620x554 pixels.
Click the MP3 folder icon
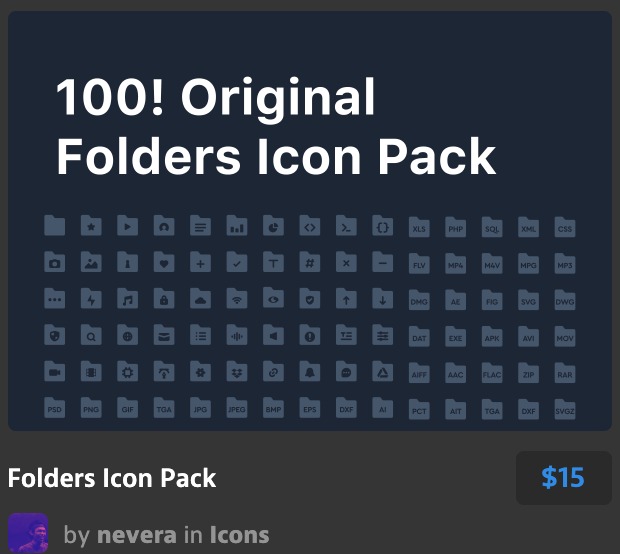(x=565, y=263)
